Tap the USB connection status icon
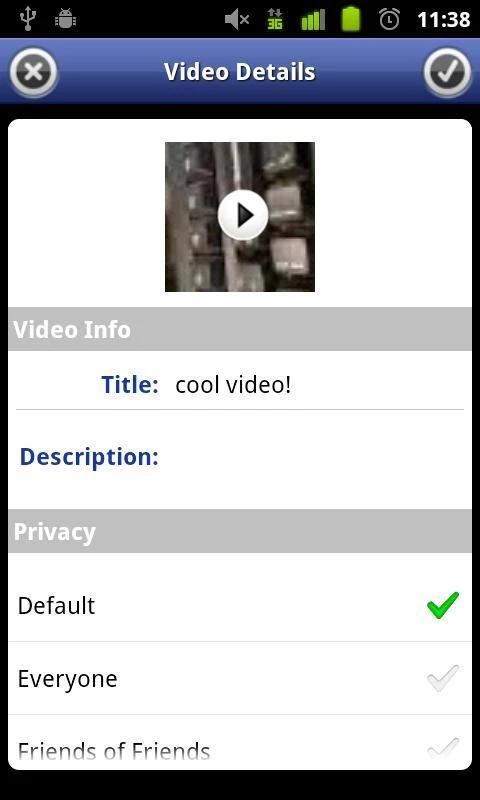Image resolution: width=480 pixels, height=800 pixels. point(28,19)
